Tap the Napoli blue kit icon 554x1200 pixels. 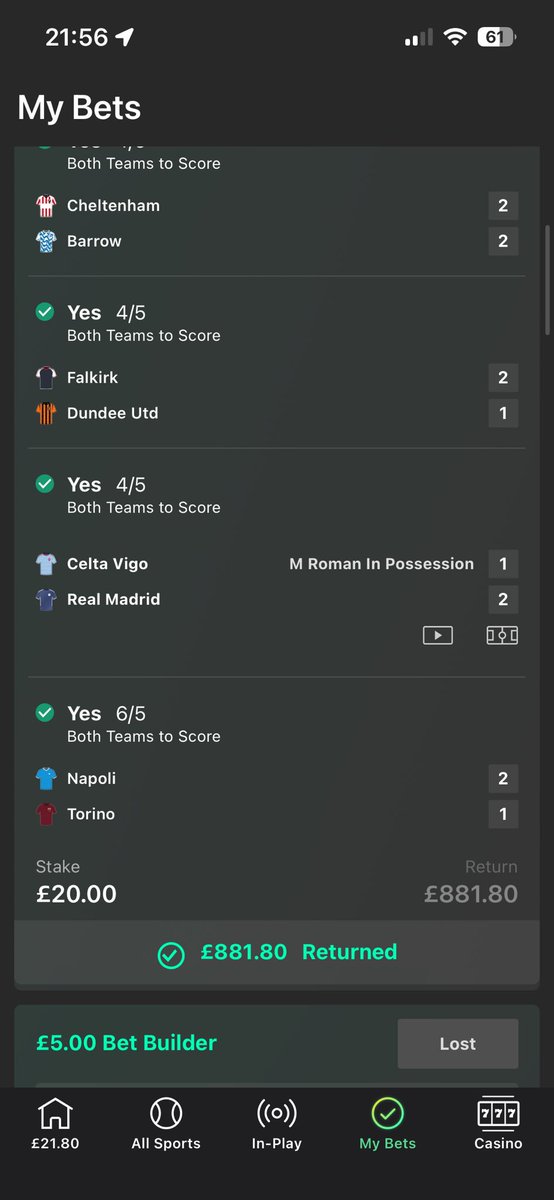coord(46,779)
